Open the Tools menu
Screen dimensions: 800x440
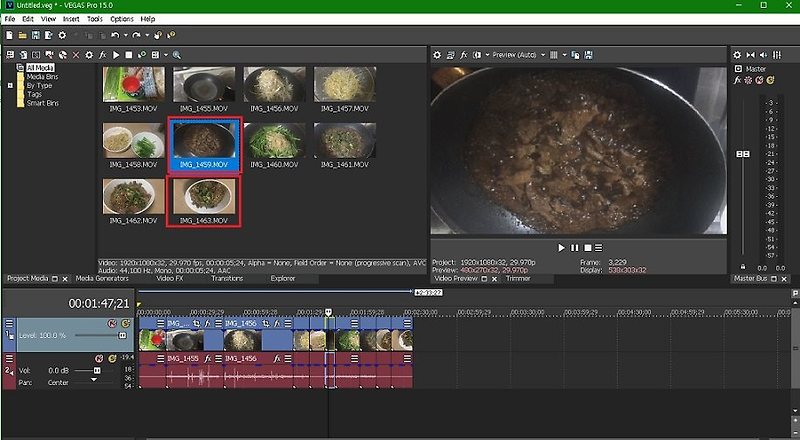[94, 19]
